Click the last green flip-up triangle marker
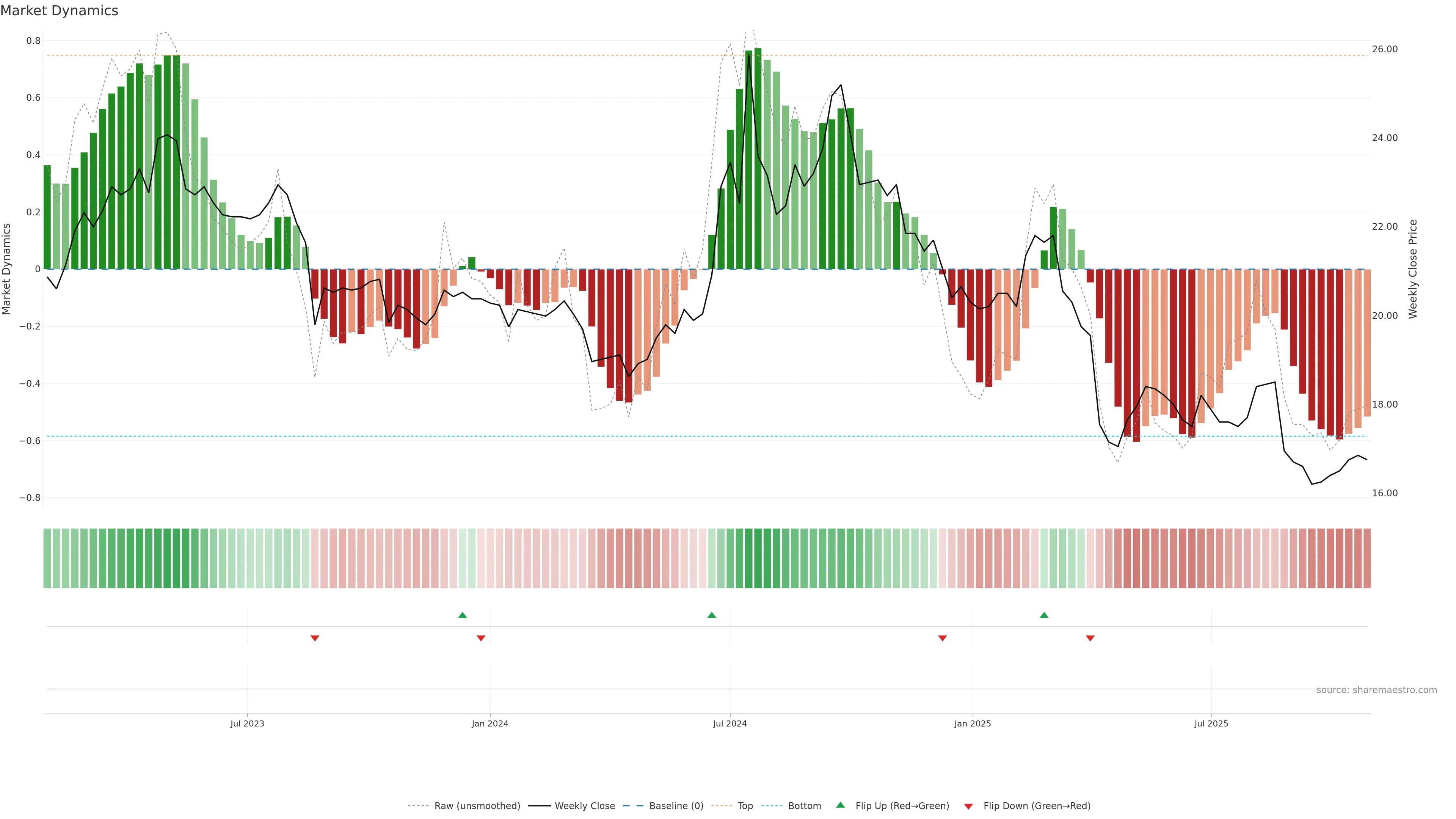Viewport: 1456px width, 819px height. tap(1044, 615)
